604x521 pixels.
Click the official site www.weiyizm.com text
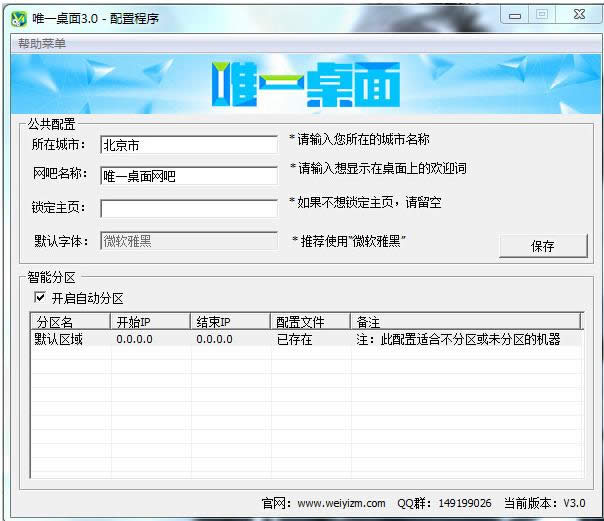(341, 503)
